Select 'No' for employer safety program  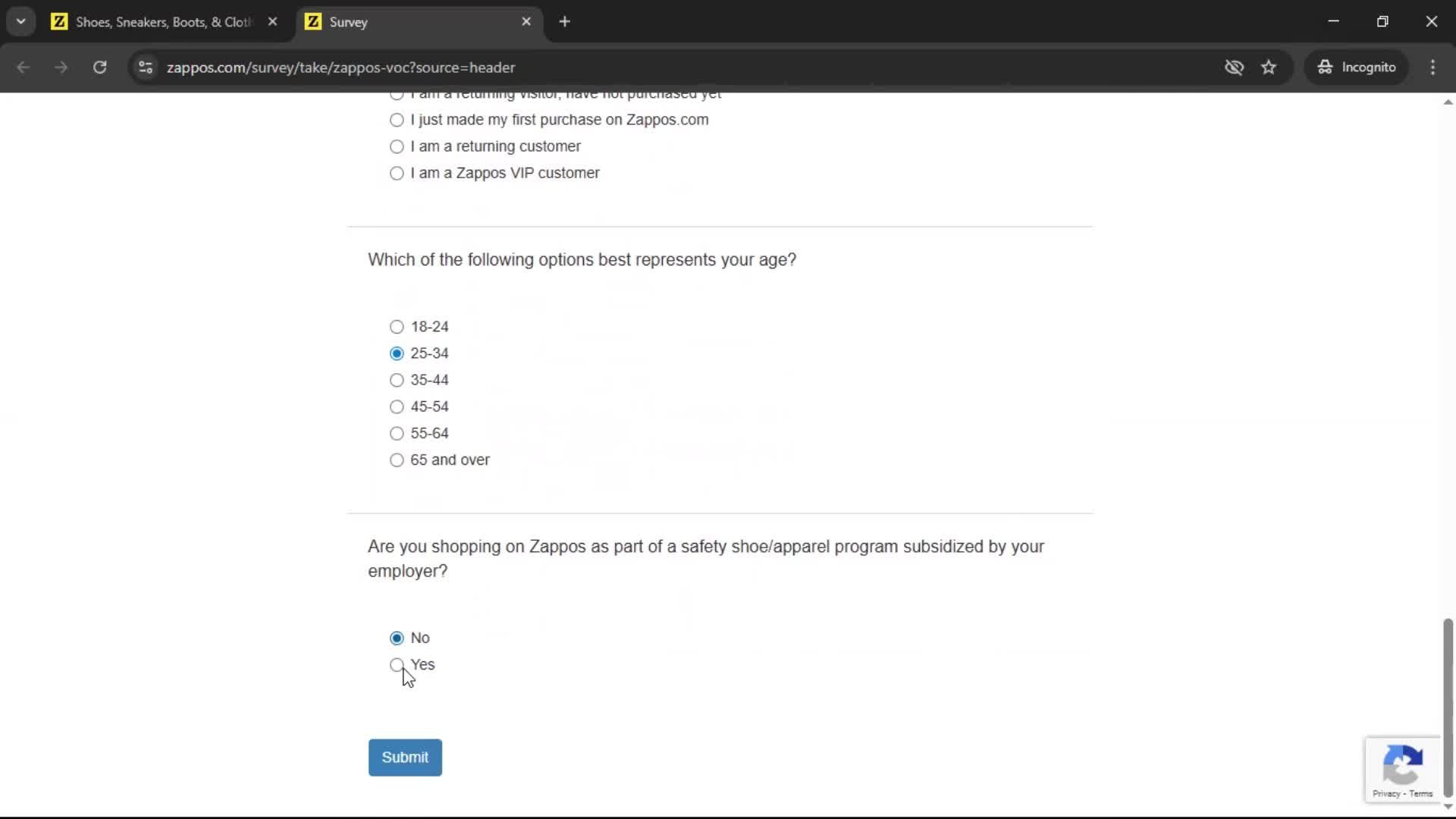pyautogui.click(x=397, y=638)
